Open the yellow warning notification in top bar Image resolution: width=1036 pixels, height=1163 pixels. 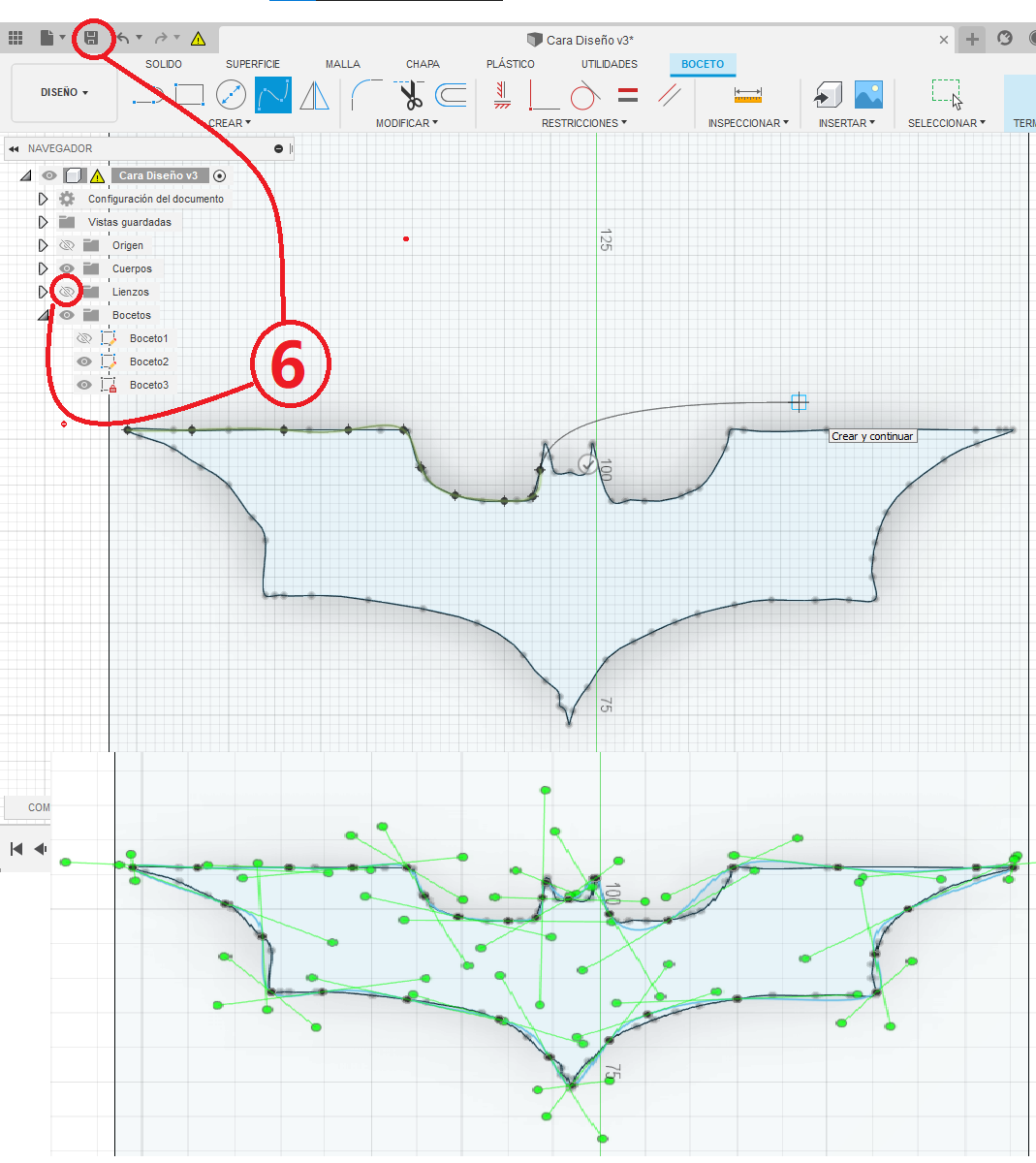pos(198,39)
